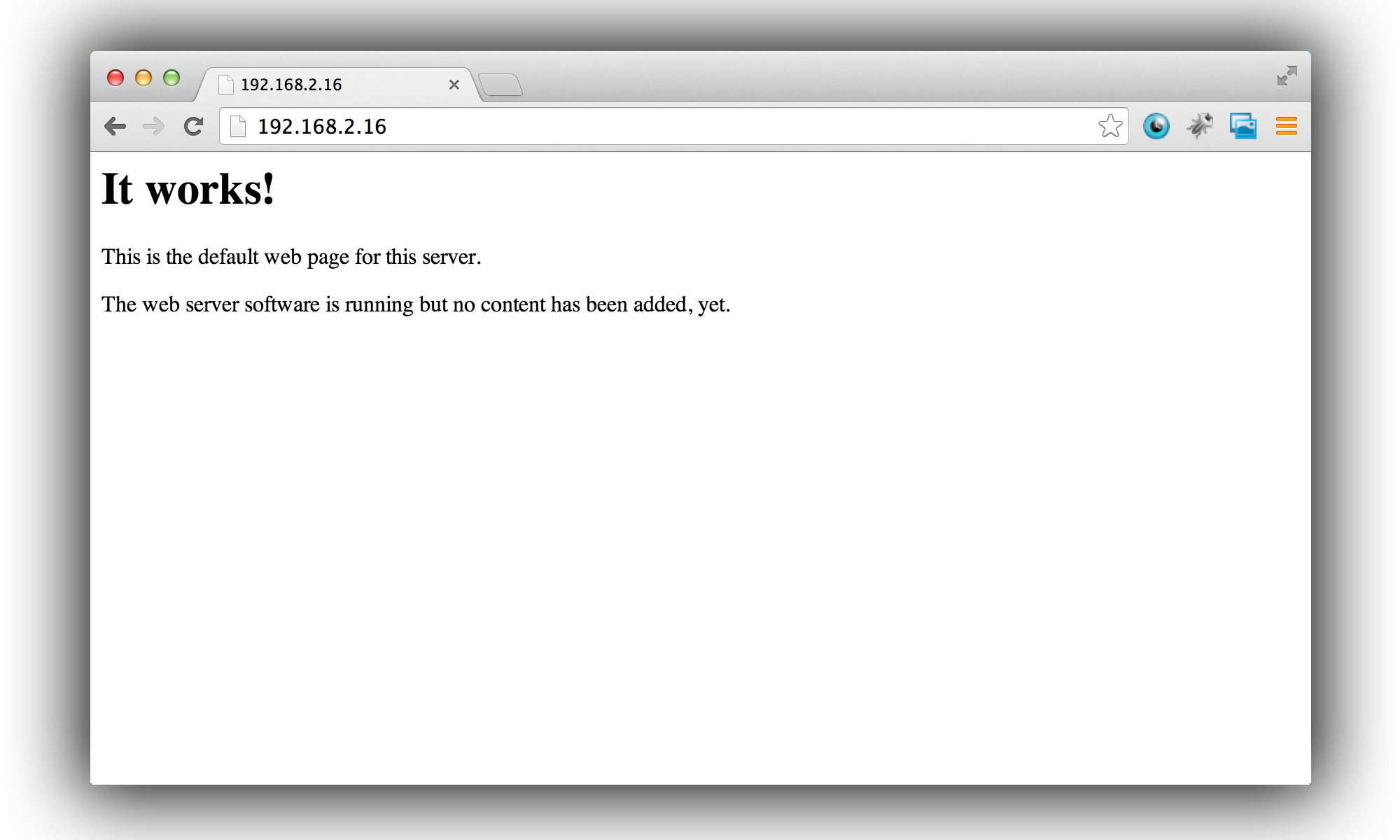Image resolution: width=1400 pixels, height=840 pixels.
Task: Close the 192.168.2.16 tab
Action: [454, 85]
